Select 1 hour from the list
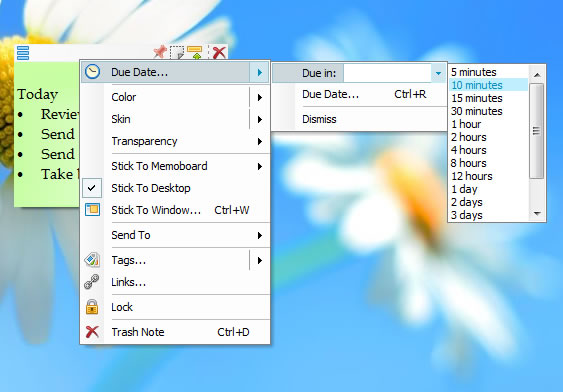Screen dimensions: 563x392 (x=489, y=124)
